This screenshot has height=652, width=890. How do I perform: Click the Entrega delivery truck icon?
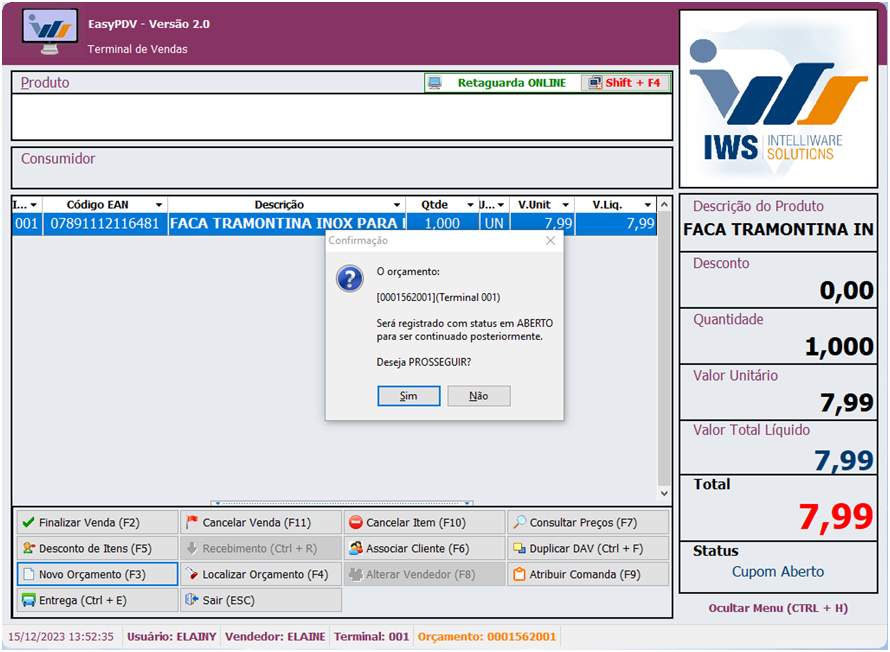(x=28, y=601)
